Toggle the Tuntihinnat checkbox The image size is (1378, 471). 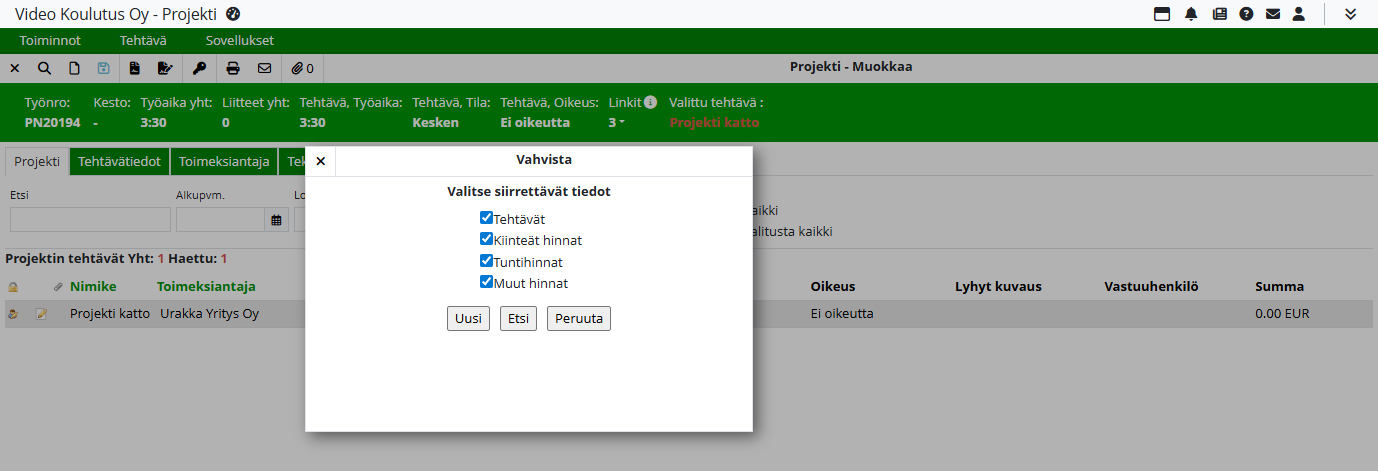486,261
